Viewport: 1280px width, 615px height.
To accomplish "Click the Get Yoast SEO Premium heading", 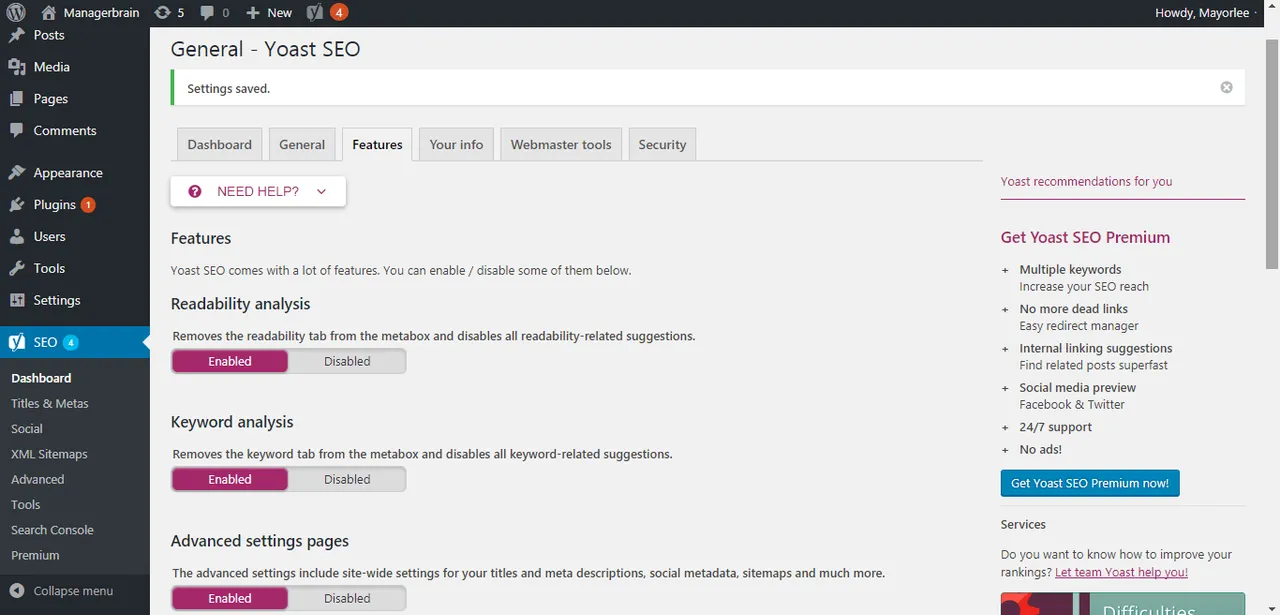I will click(x=1085, y=238).
